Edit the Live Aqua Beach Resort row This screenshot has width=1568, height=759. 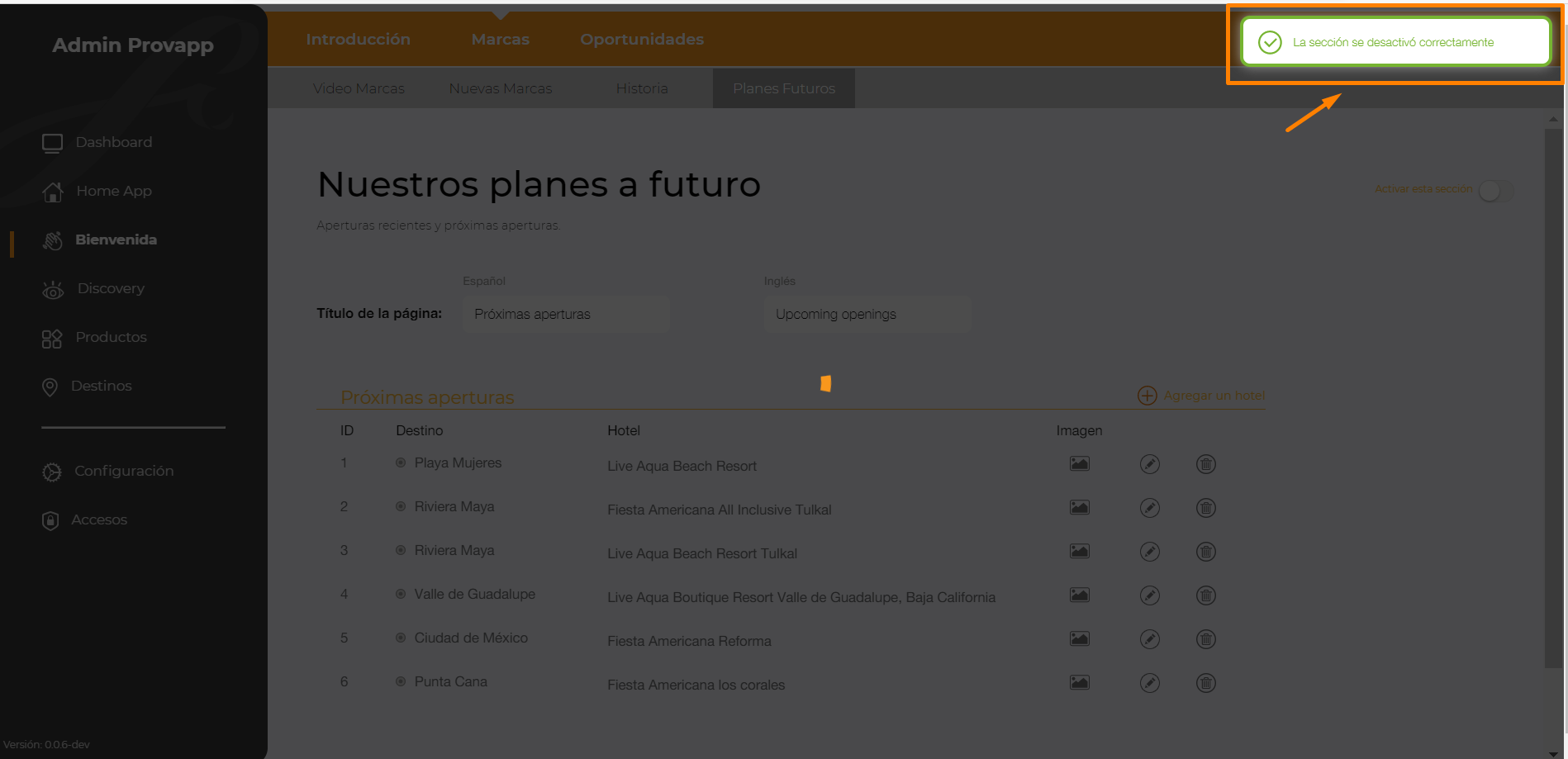tap(1149, 464)
